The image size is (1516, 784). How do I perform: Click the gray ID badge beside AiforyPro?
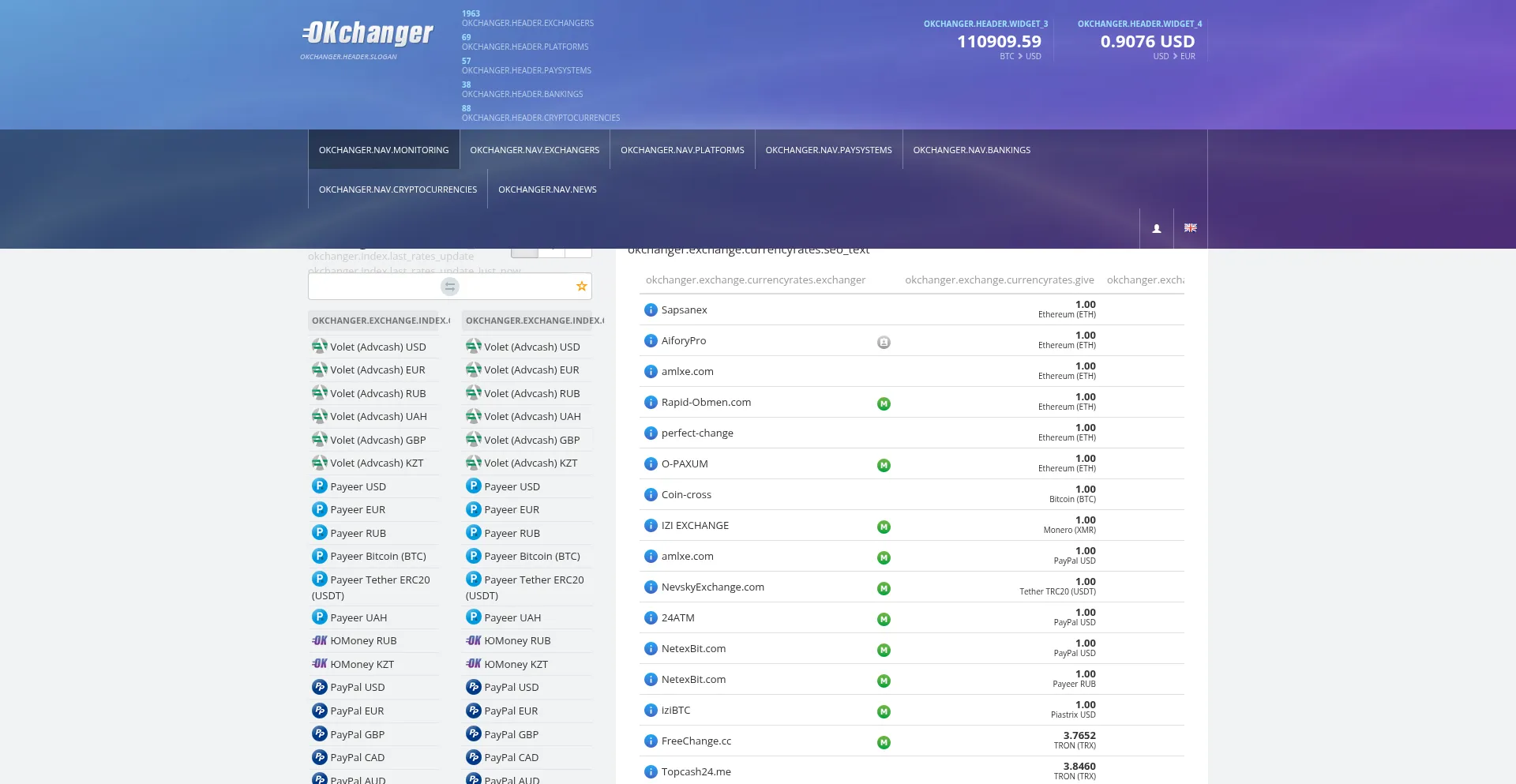pyautogui.click(x=884, y=342)
